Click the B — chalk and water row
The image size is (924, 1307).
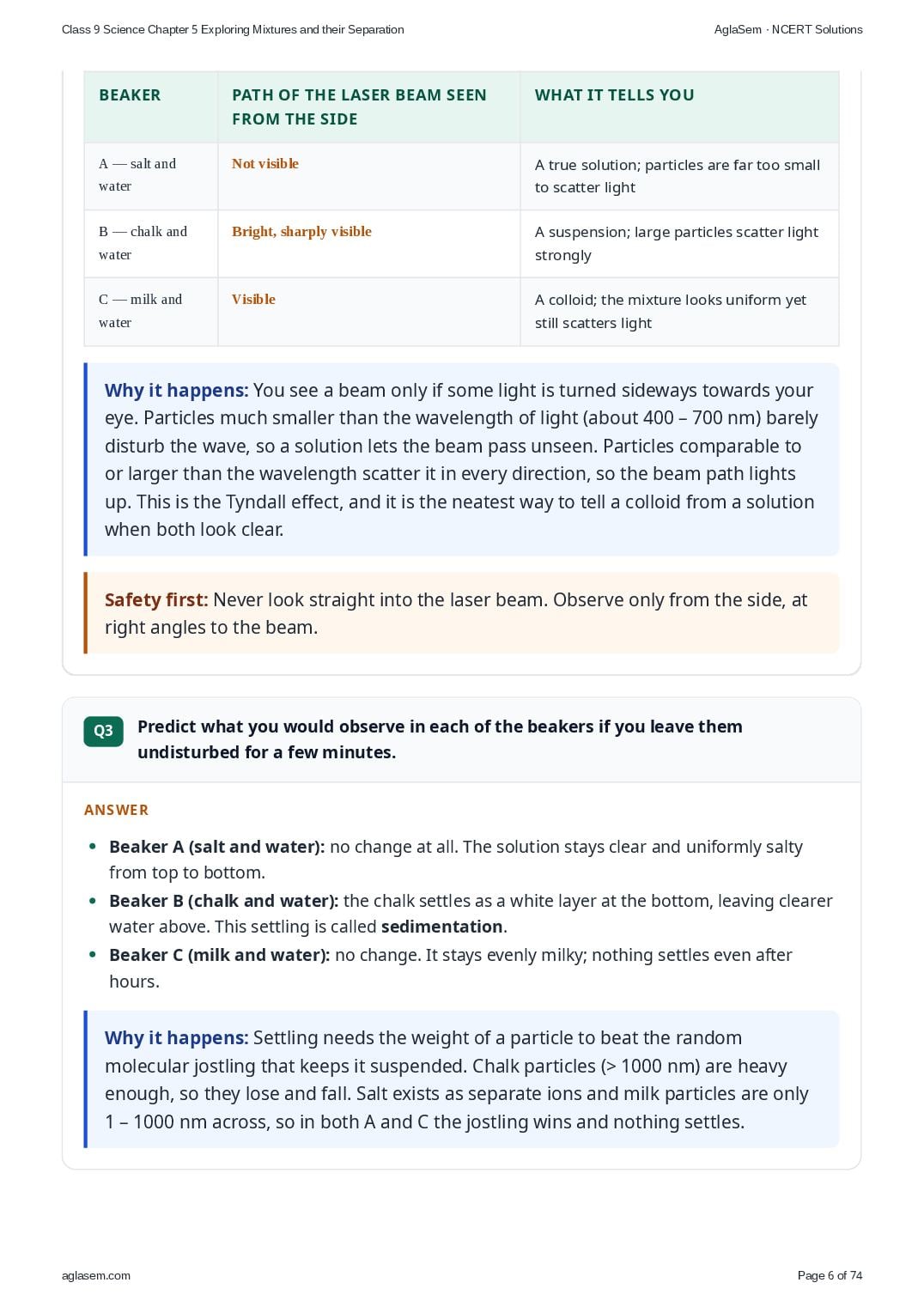click(x=461, y=244)
